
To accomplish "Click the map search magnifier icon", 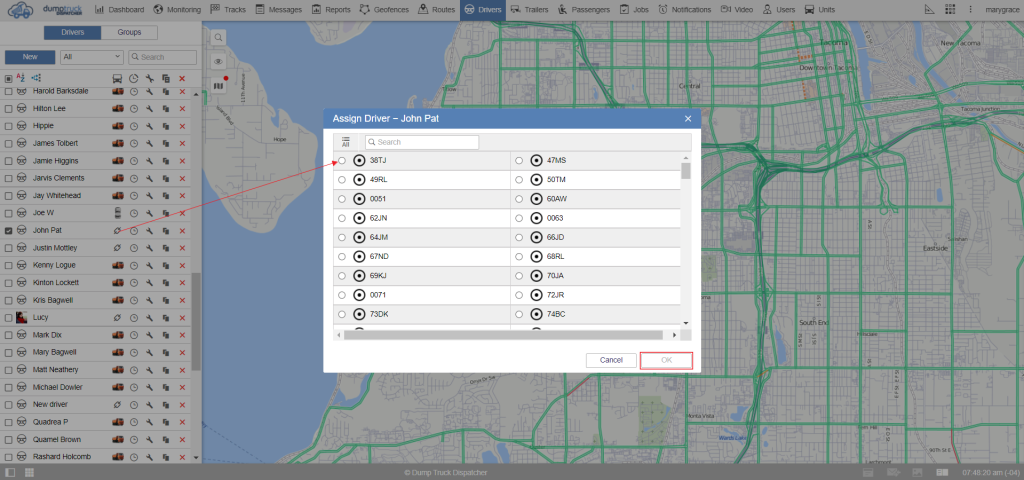I will coord(218,37).
